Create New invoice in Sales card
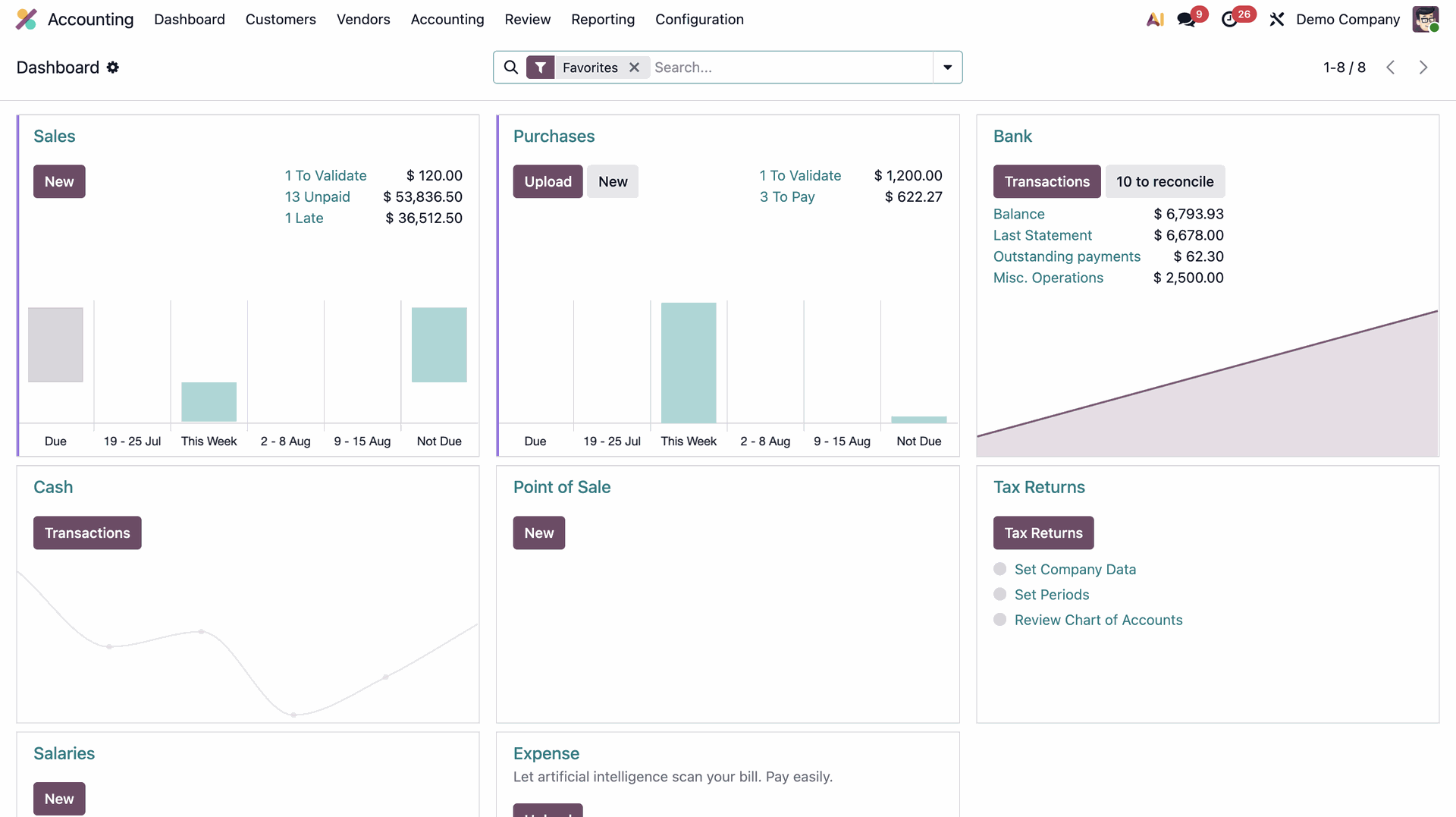The height and width of the screenshot is (817, 1456). point(59,181)
